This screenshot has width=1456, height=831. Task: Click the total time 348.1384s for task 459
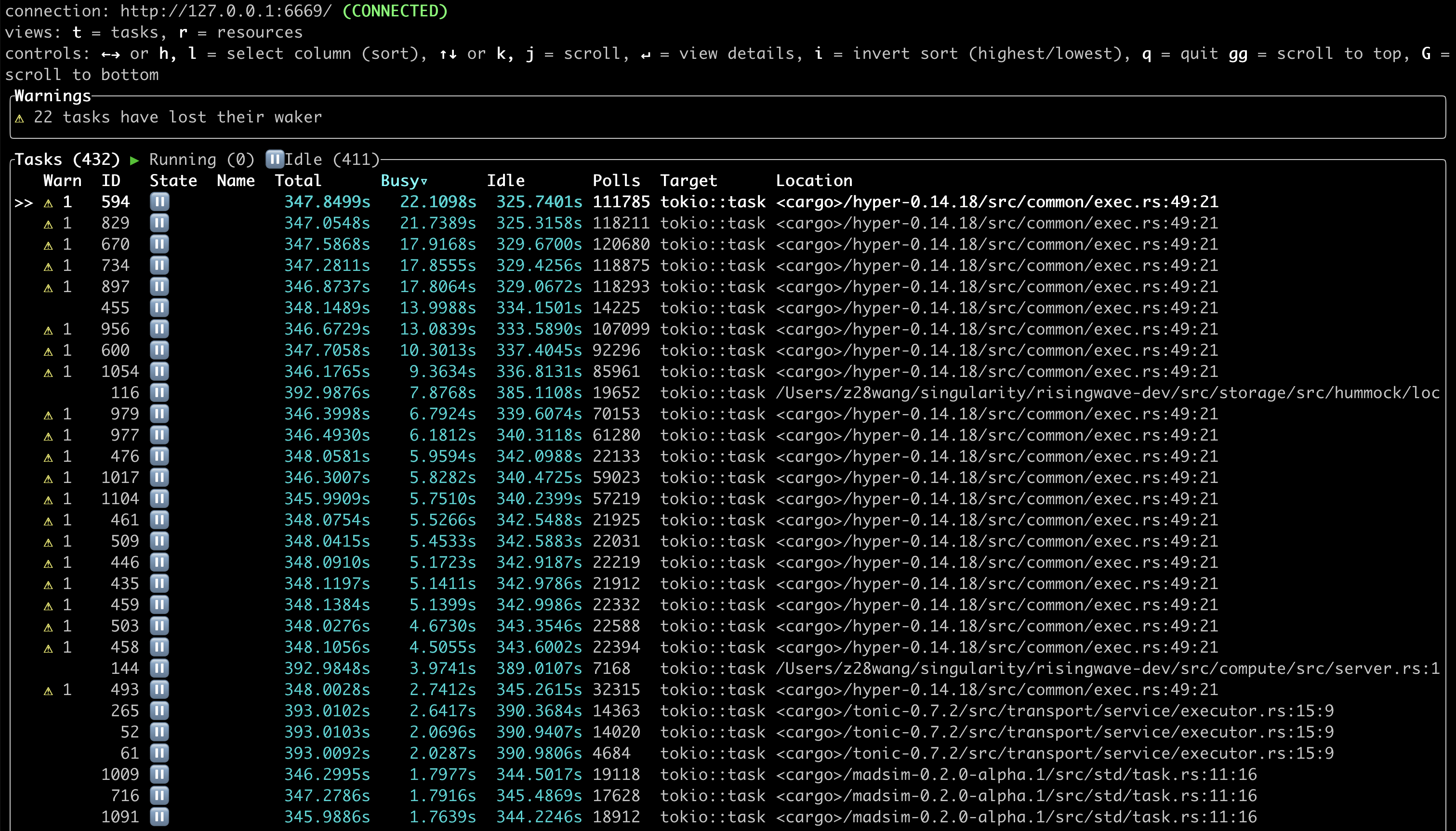click(x=327, y=604)
